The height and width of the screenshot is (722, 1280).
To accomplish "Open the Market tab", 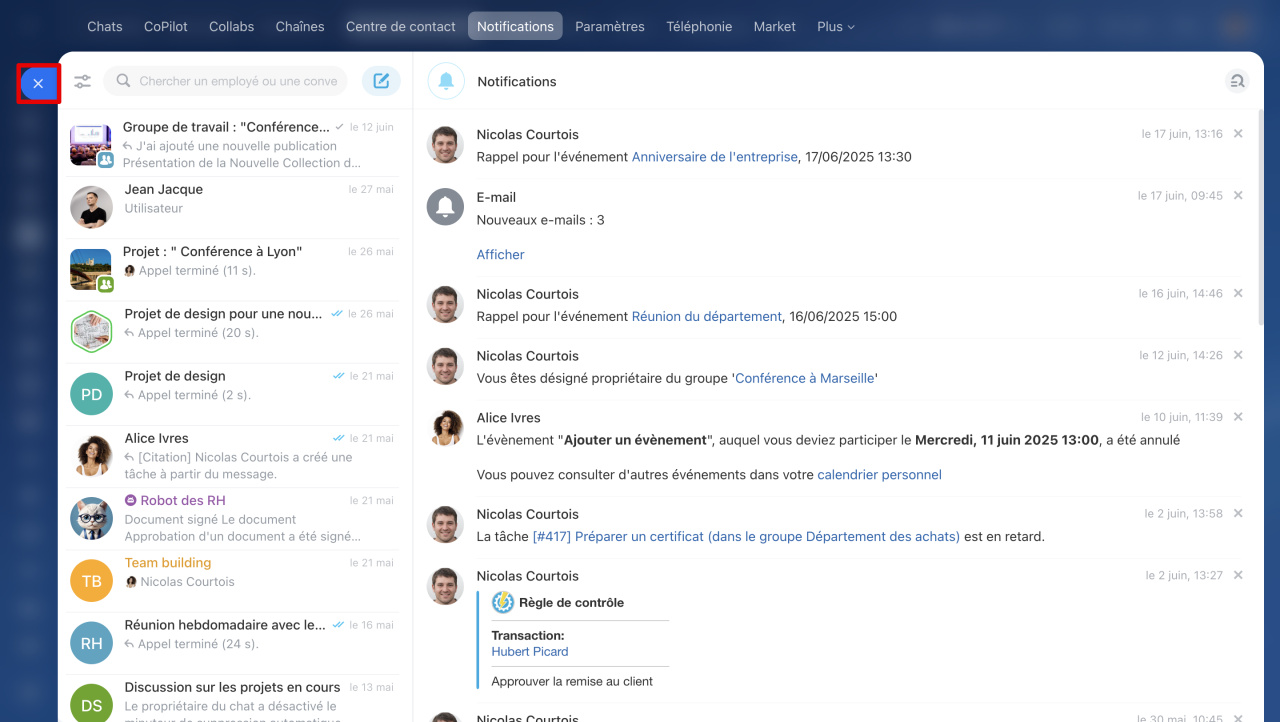I will click(775, 26).
